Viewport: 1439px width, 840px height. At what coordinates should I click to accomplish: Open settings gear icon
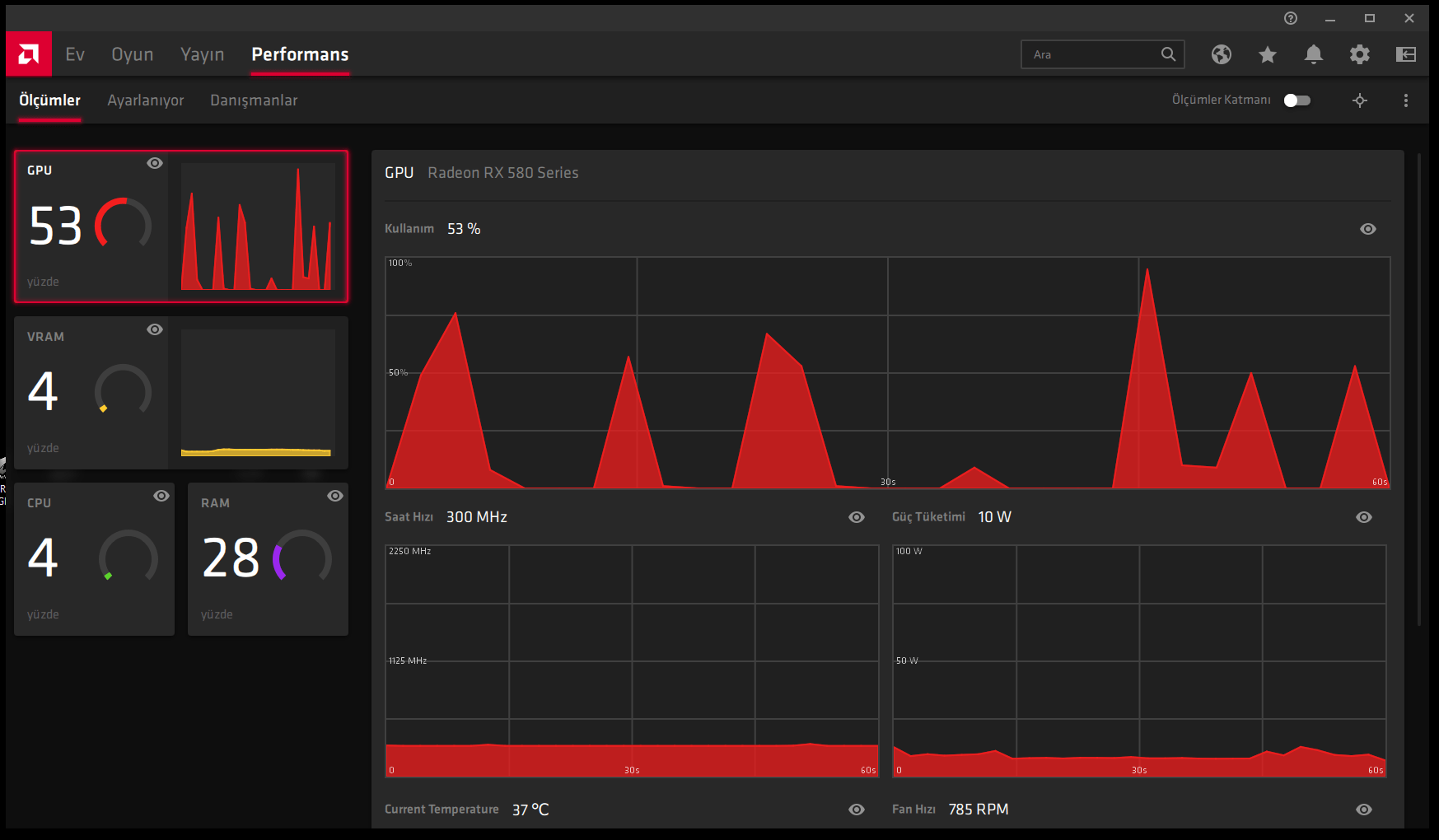(x=1360, y=54)
